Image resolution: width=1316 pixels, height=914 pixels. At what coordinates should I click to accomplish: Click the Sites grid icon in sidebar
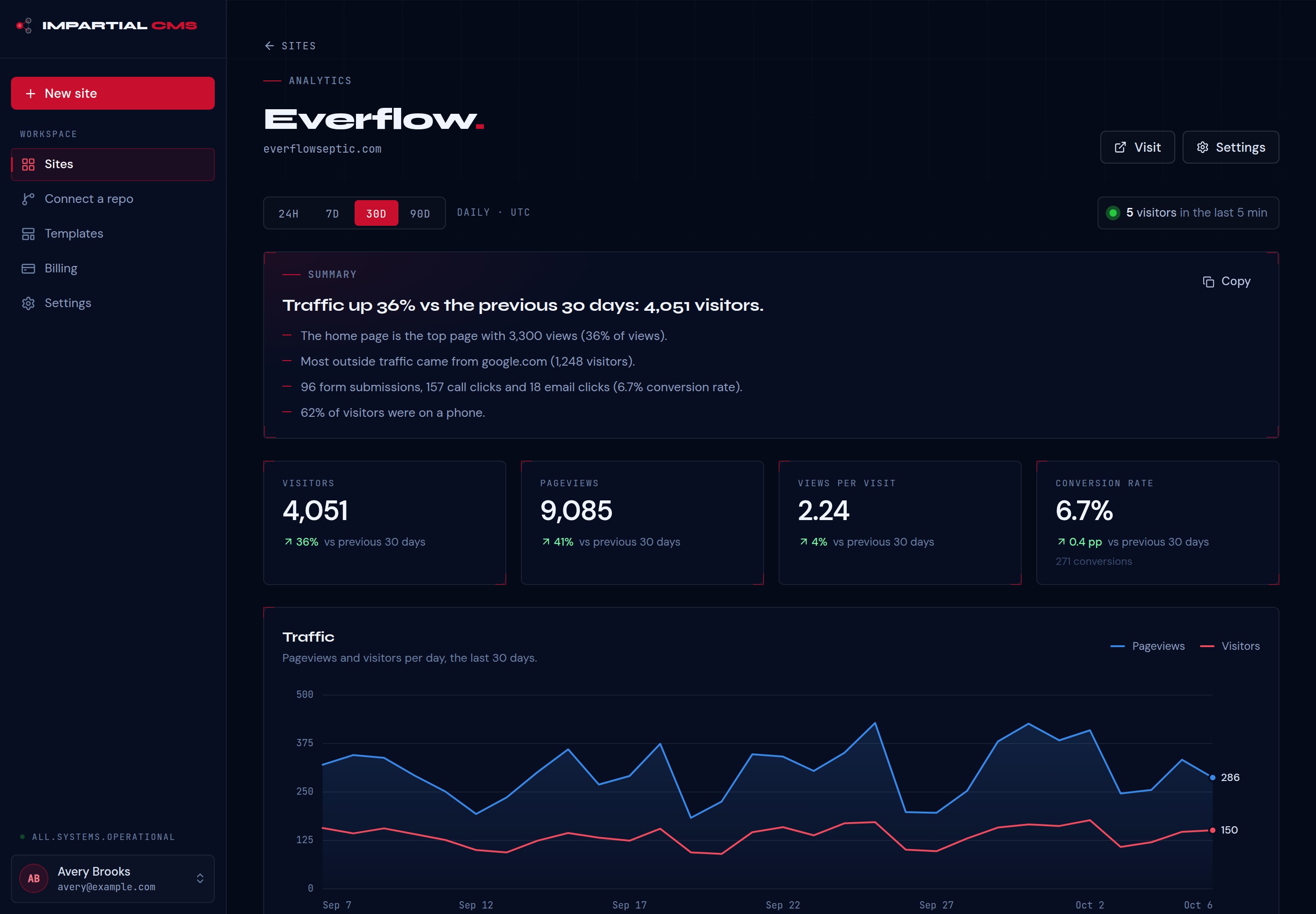(x=28, y=165)
